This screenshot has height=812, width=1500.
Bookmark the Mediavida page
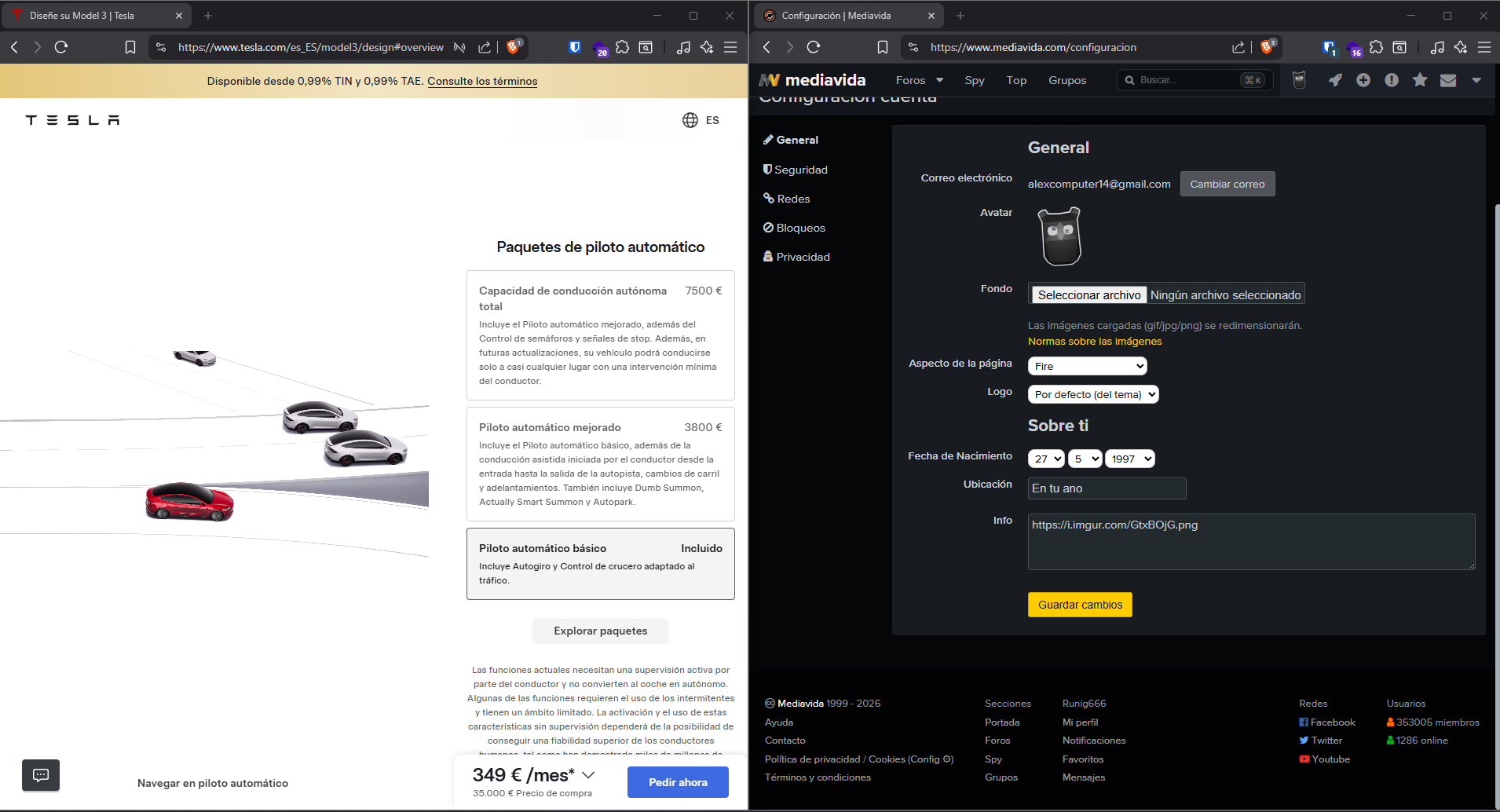pyautogui.click(x=883, y=47)
